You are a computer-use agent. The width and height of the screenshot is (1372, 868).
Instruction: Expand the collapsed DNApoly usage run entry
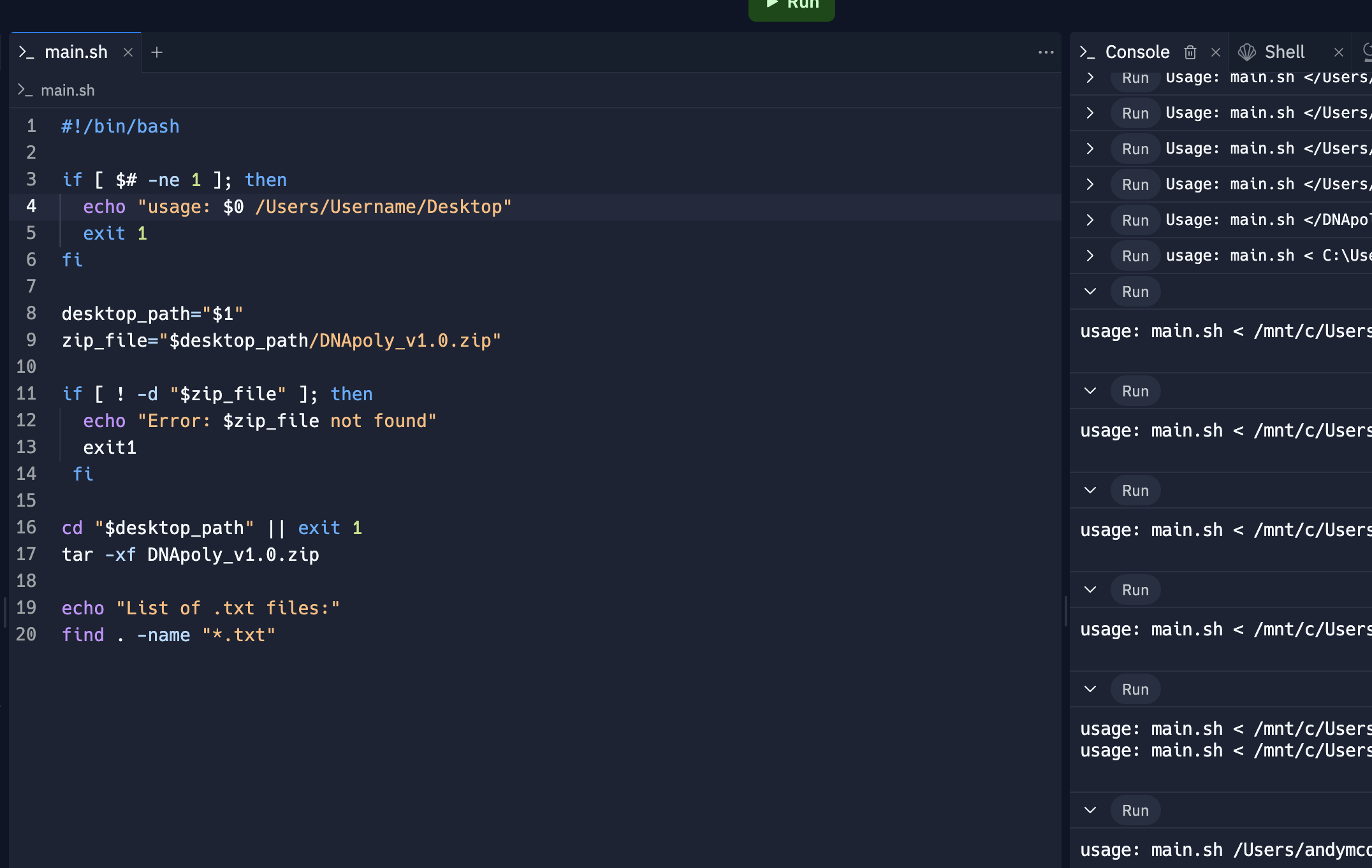click(x=1090, y=220)
